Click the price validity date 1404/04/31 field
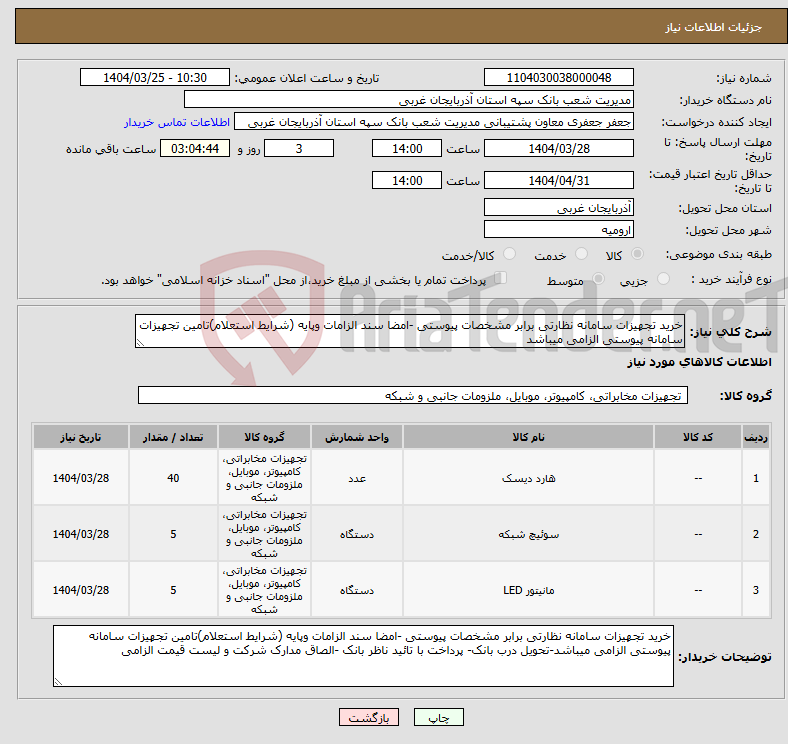 tap(559, 180)
